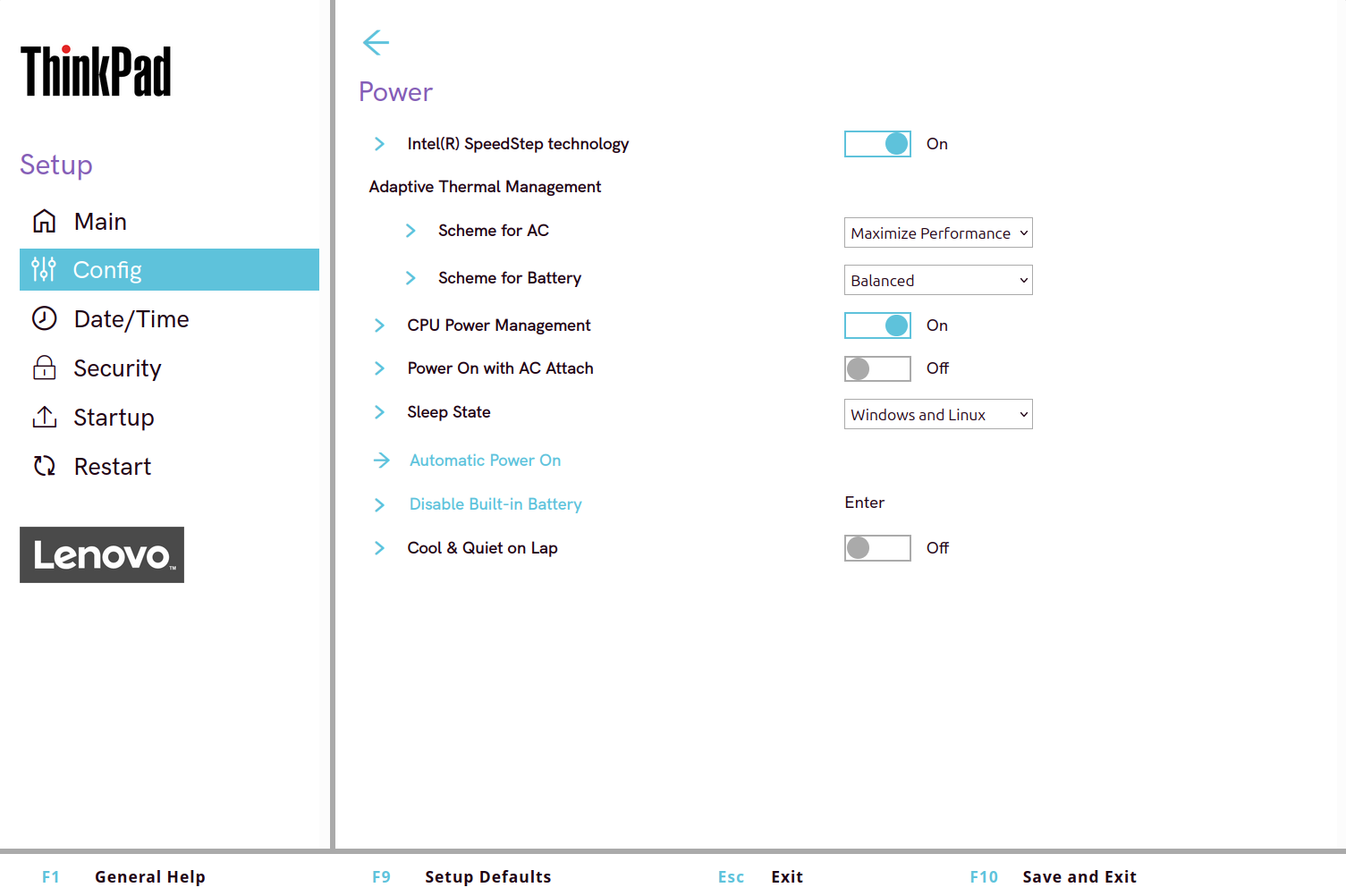Viewport: 1346px width, 896px height.
Task: Open the Restart menu item
Action: tap(169, 466)
